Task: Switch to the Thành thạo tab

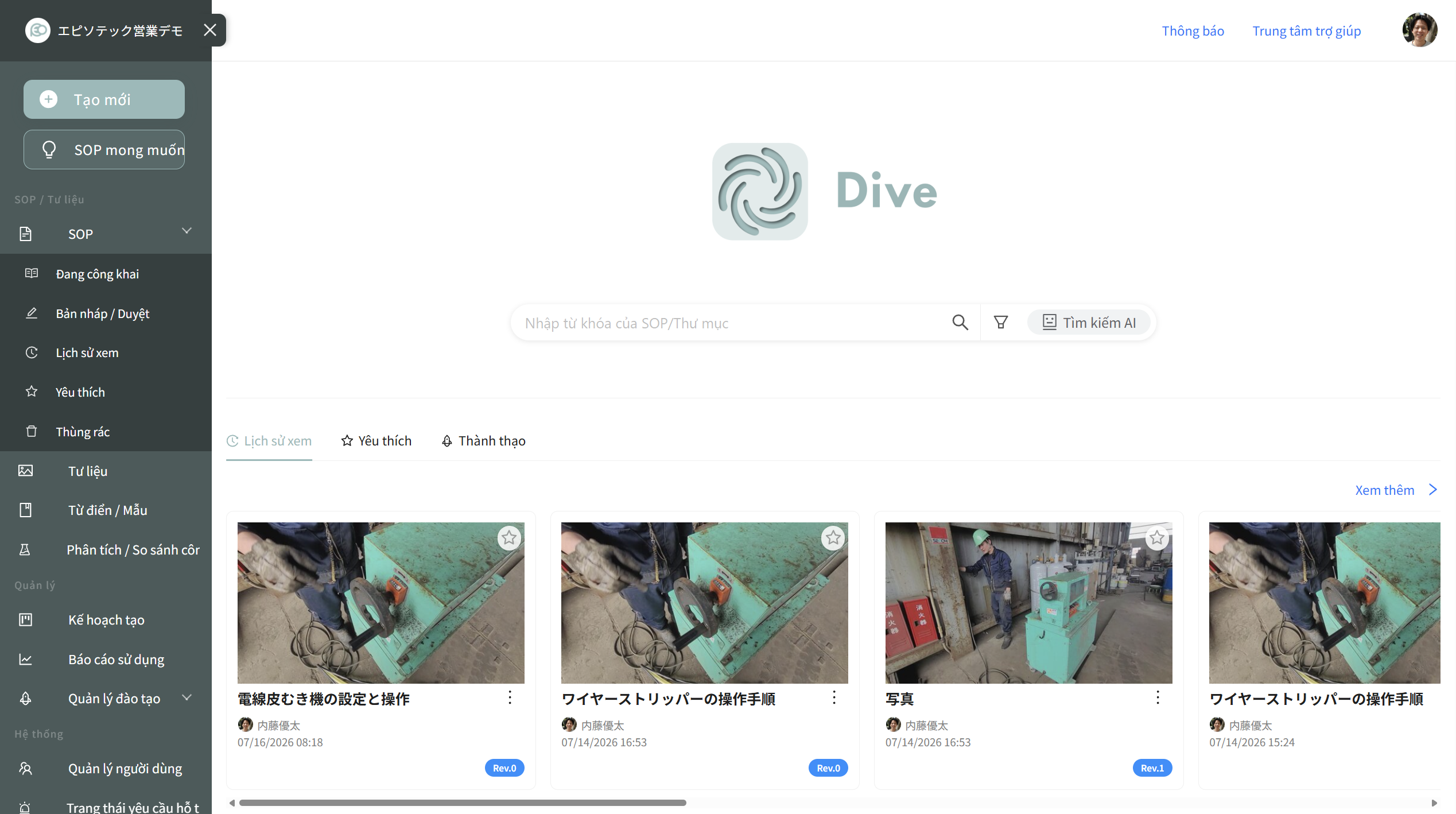Action: (483, 441)
